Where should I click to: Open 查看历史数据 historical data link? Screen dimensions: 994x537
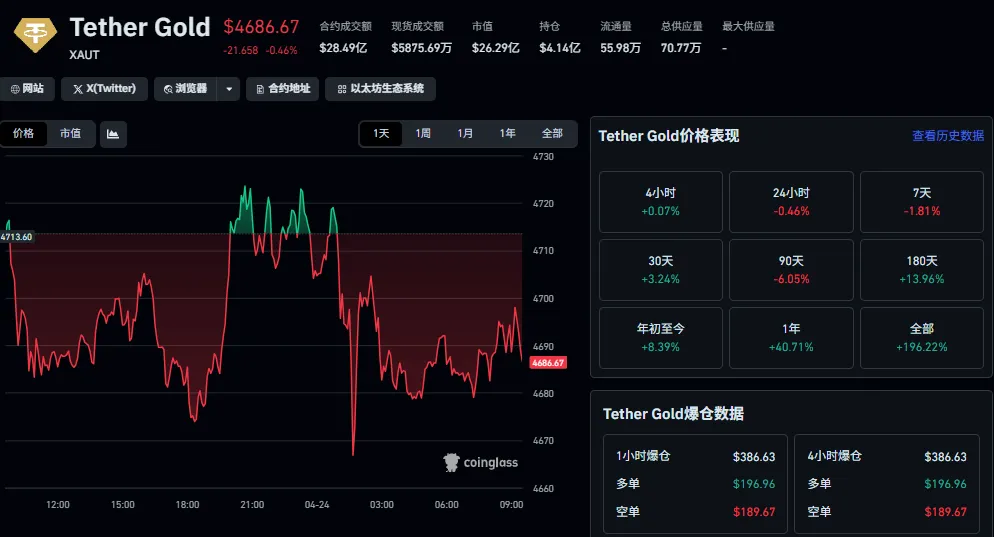tap(948, 136)
